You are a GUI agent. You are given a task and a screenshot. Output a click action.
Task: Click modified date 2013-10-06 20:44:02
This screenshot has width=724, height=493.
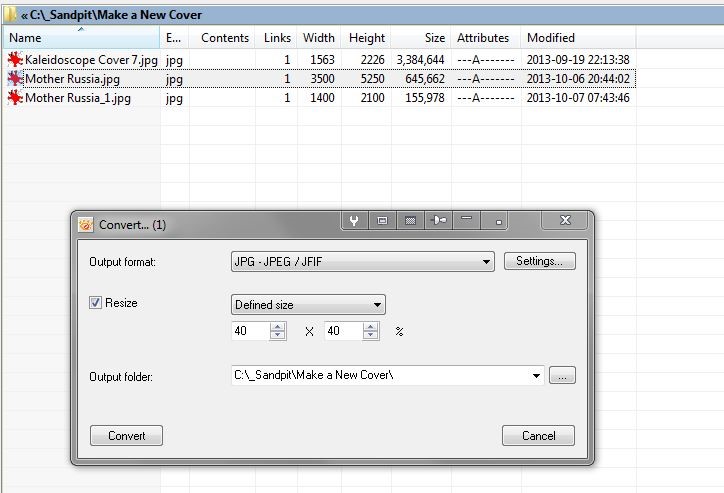[x=578, y=79]
